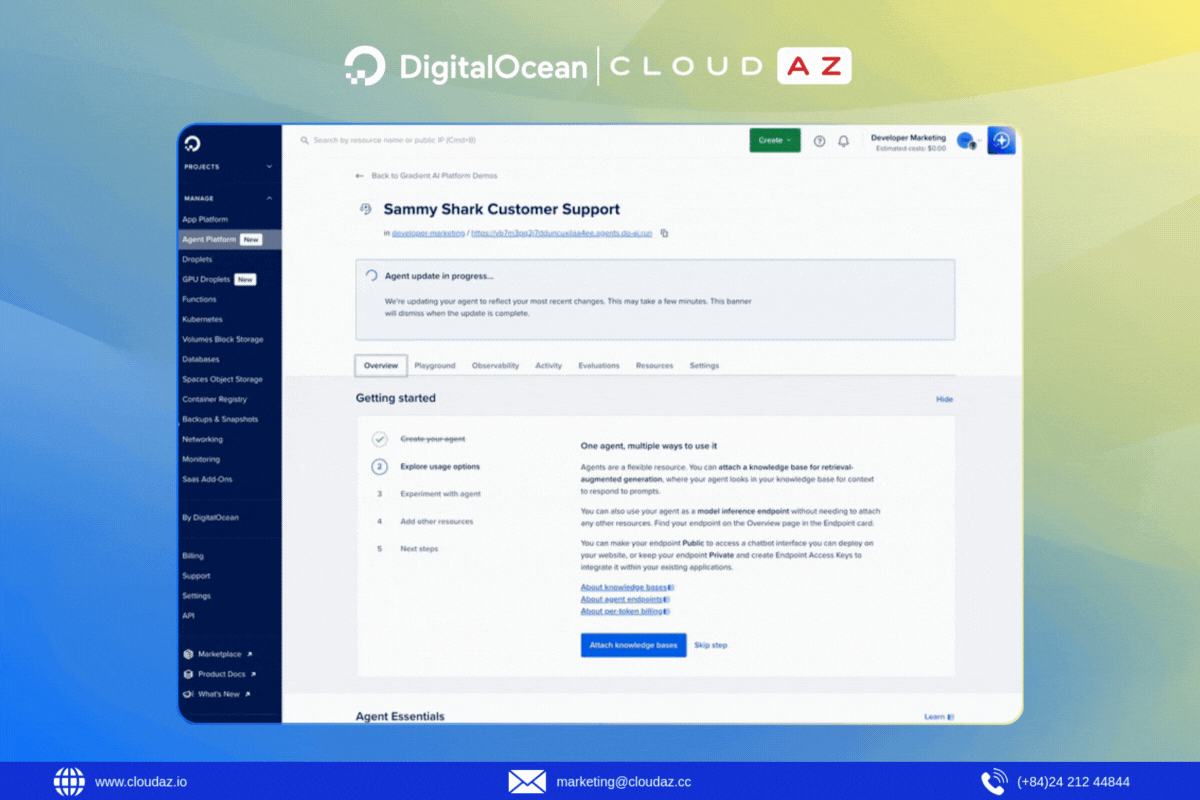The height and width of the screenshot is (800, 1200).
Task: Copy the agent endpoint URL
Action: click(664, 233)
